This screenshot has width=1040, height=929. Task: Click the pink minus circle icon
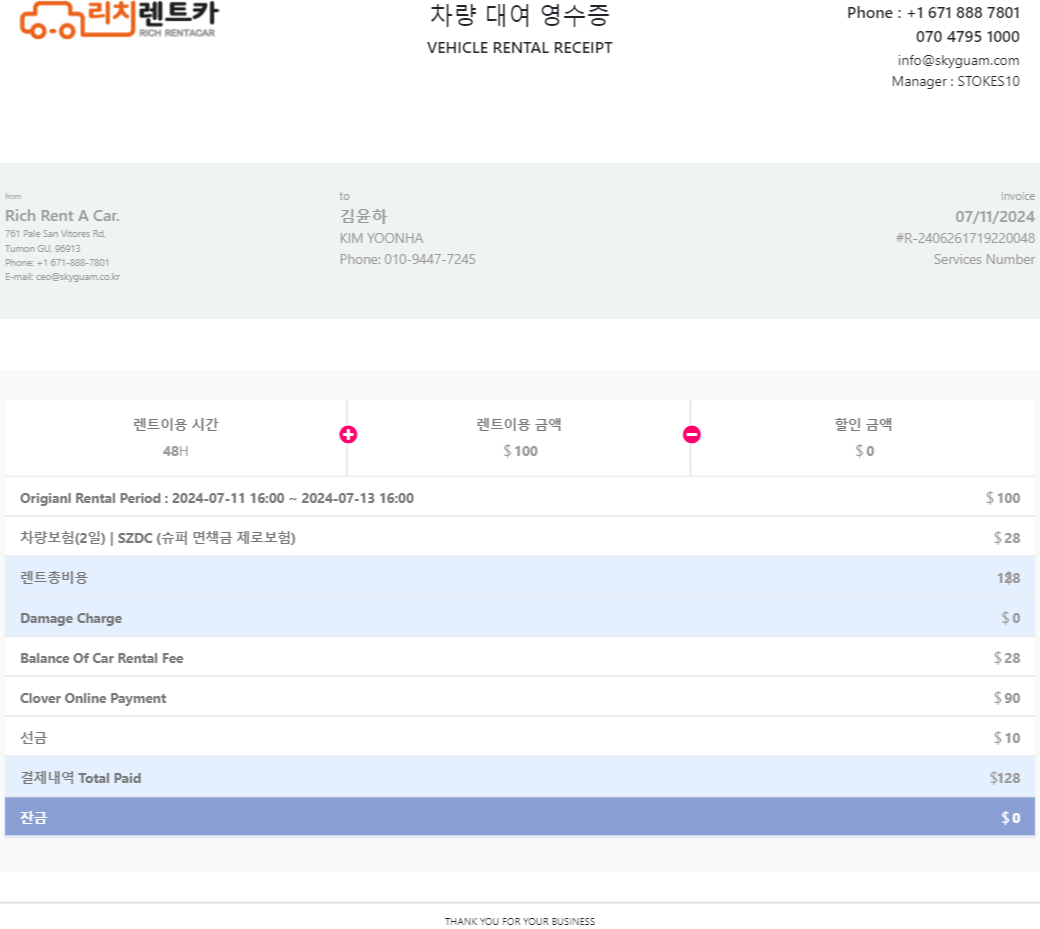coord(692,434)
